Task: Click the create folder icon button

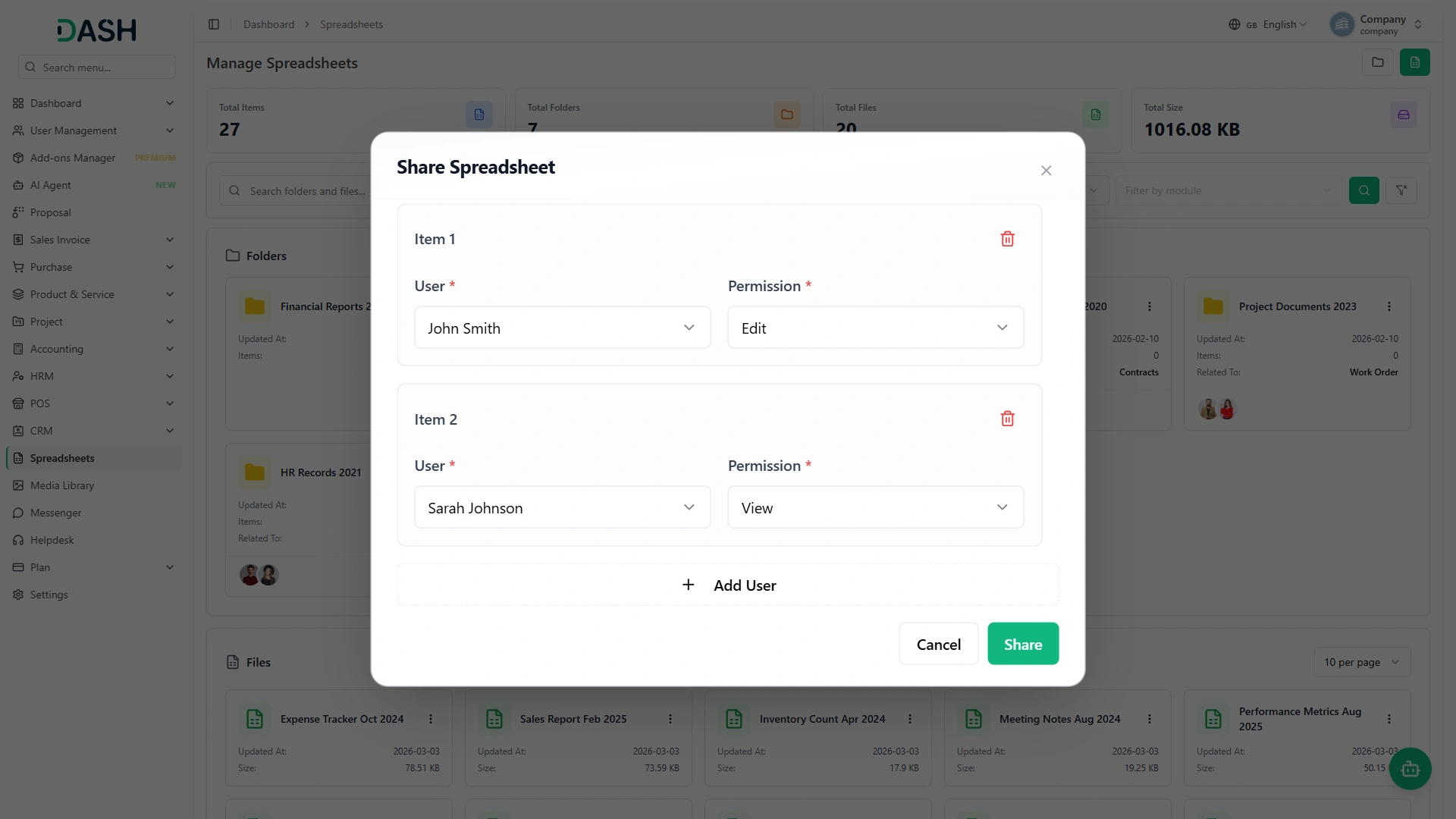Action: click(x=1377, y=62)
